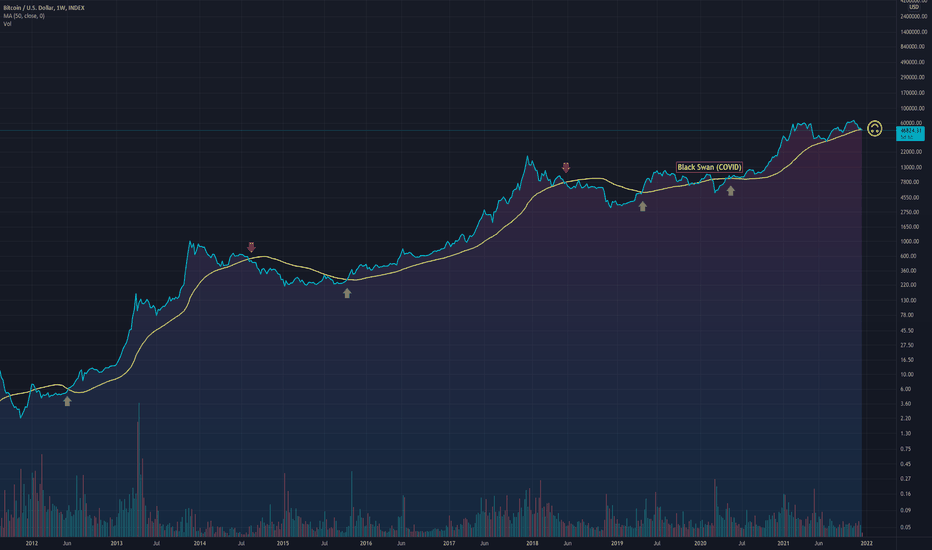Click 2017 on the time axis
Viewport: 932px width, 550px height.
click(449, 543)
